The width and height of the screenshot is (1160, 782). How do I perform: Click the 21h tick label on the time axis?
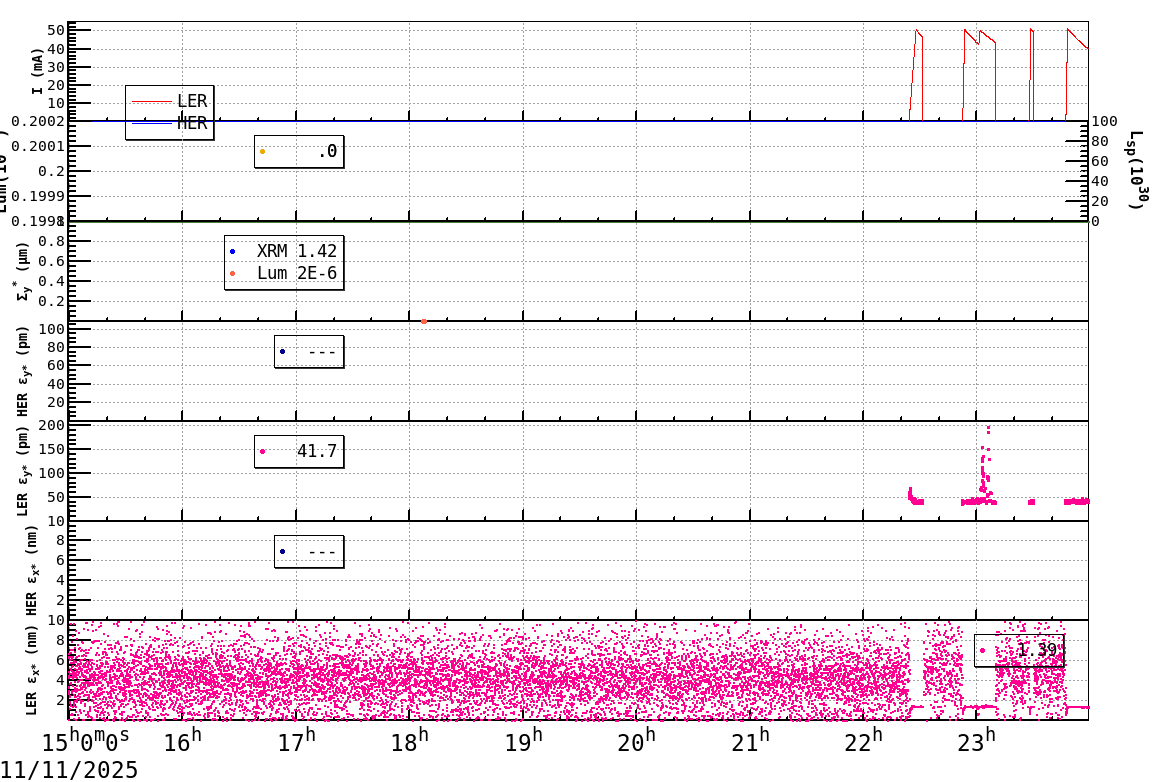pyautogui.click(x=751, y=741)
